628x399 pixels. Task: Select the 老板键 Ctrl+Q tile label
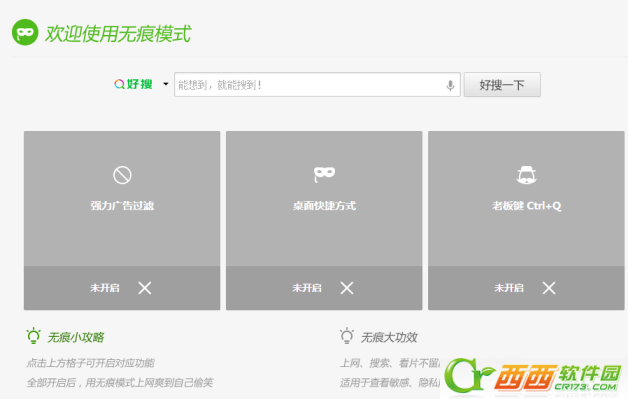coord(526,206)
